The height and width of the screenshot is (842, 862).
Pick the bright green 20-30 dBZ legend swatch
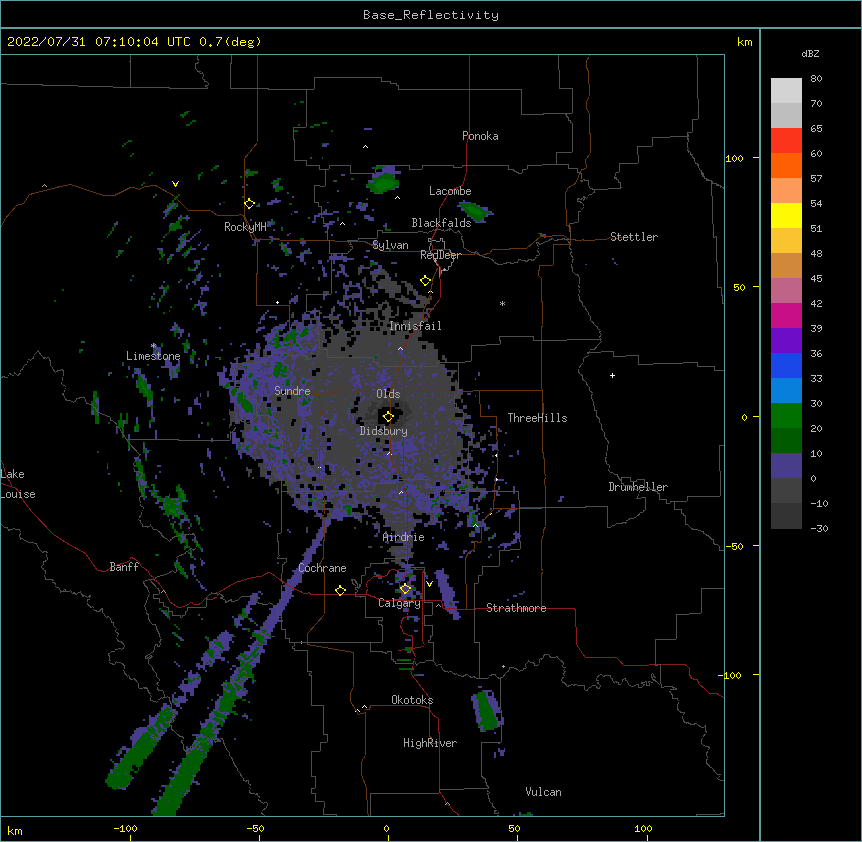tap(786, 416)
